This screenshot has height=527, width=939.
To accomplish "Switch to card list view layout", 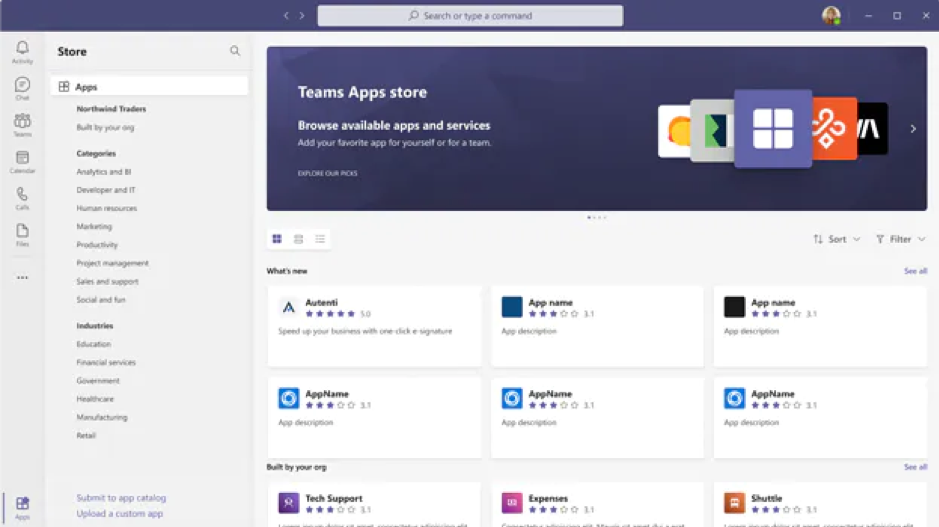I will 298,239.
